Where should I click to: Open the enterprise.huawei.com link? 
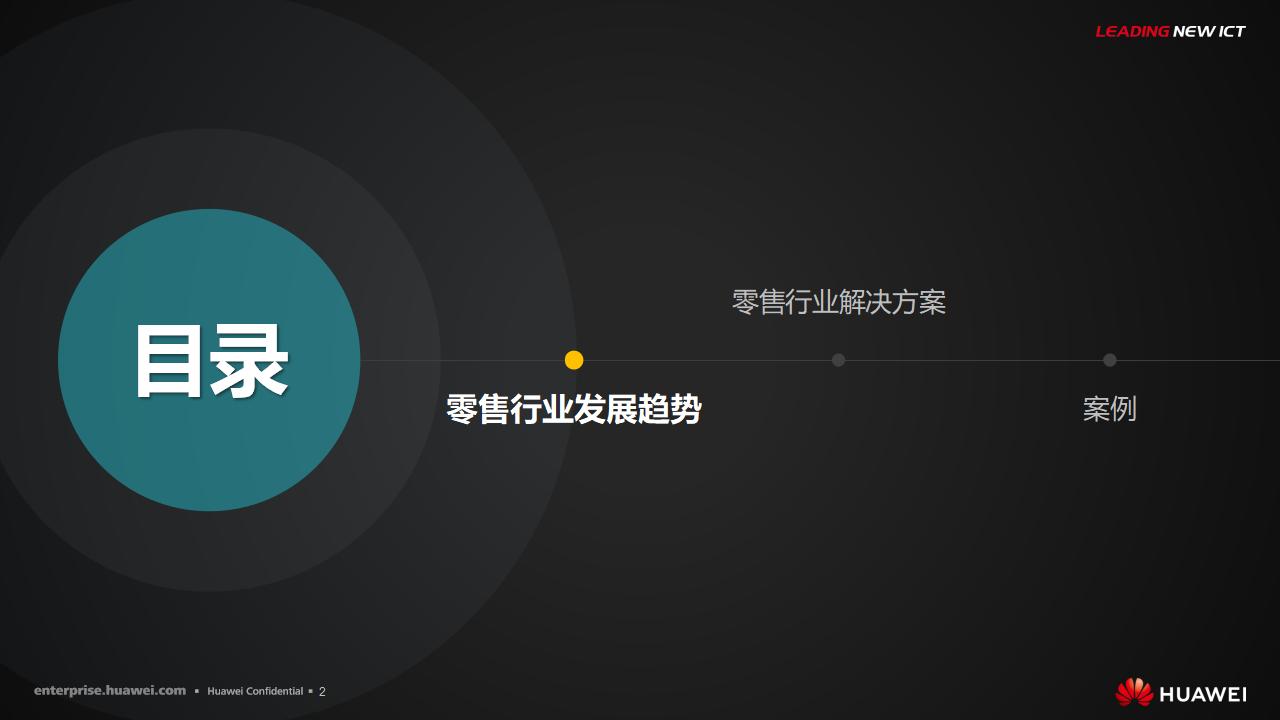(x=110, y=691)
